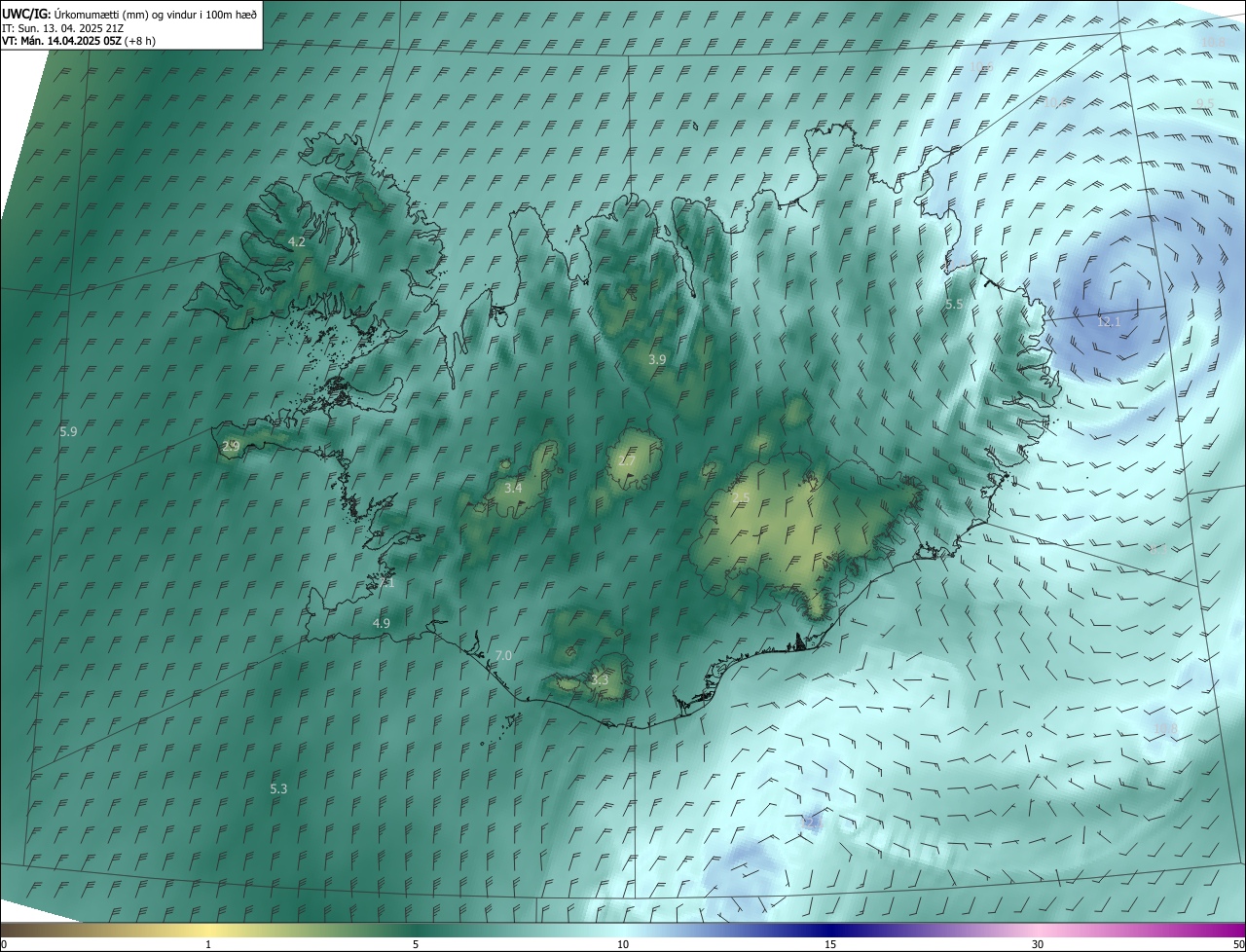
Task: Click the 15 tick label on the color bar
Action: coord(830,944)
